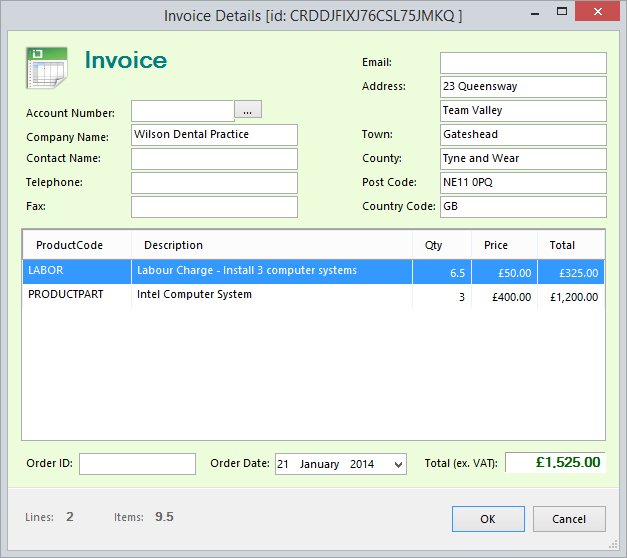Click the Post Code field NE11 0PQ
The height and width of the screenshot is (558, 627).
click(x=523, y=183)
